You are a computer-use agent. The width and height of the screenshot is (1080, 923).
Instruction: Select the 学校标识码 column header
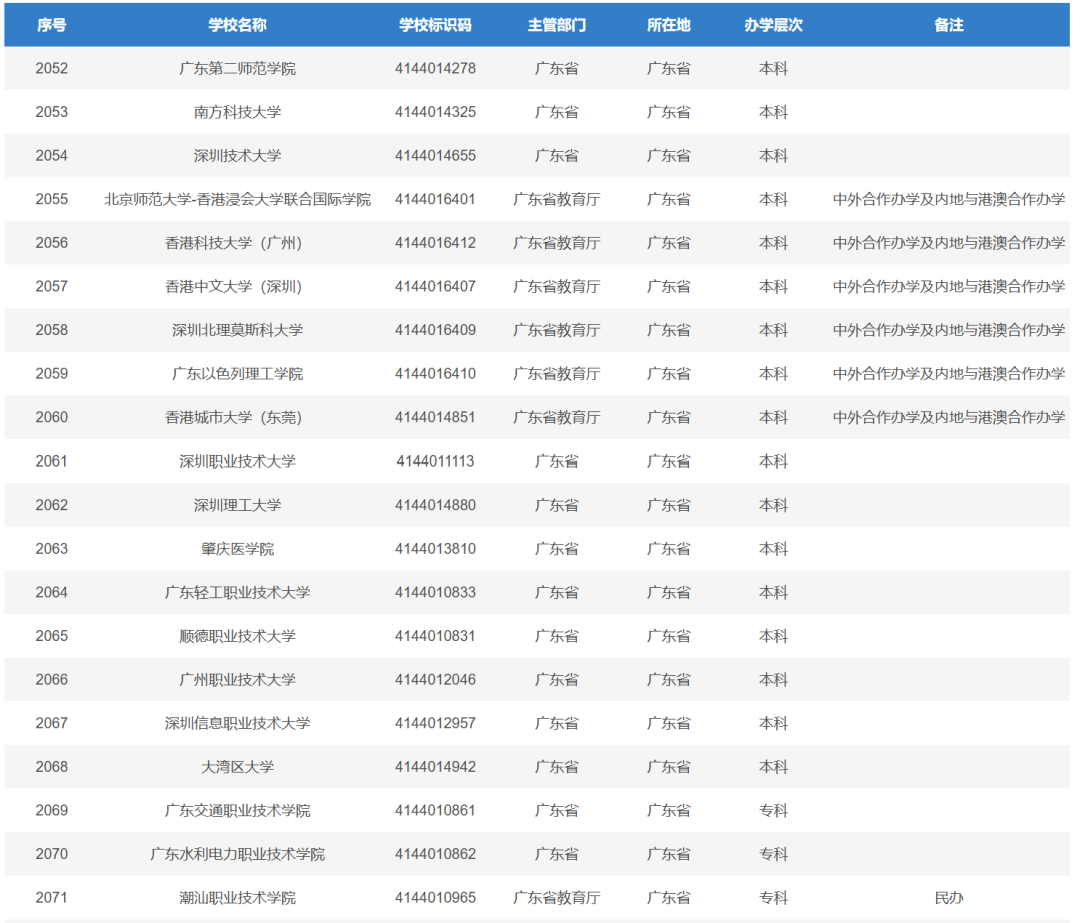pos(435,25)
